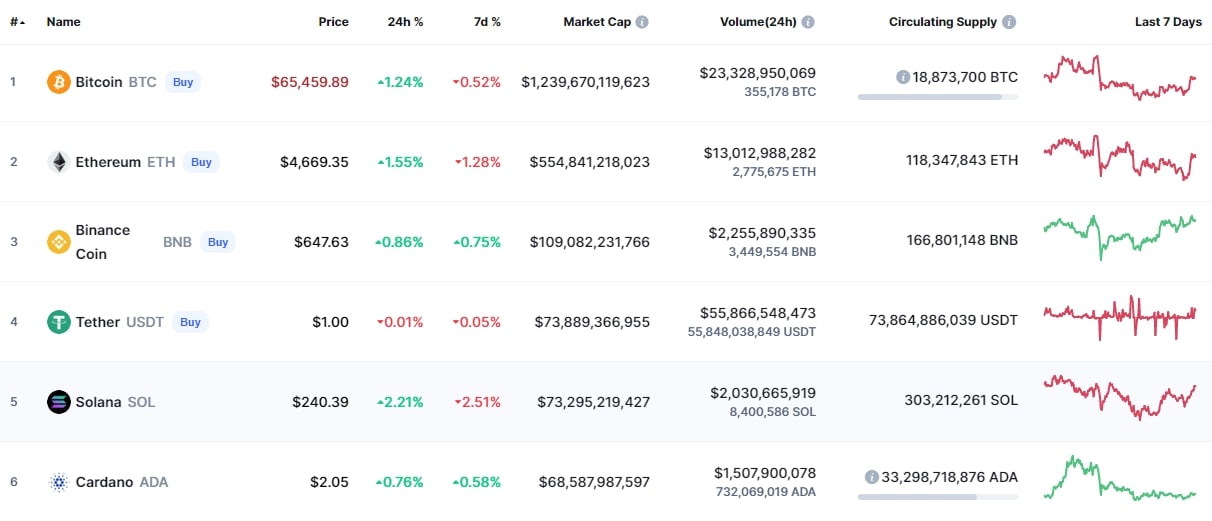Click info icon beside Cardano circulating supply
The height and width of the screenshot is (521, 1212).
coord(872,477)
